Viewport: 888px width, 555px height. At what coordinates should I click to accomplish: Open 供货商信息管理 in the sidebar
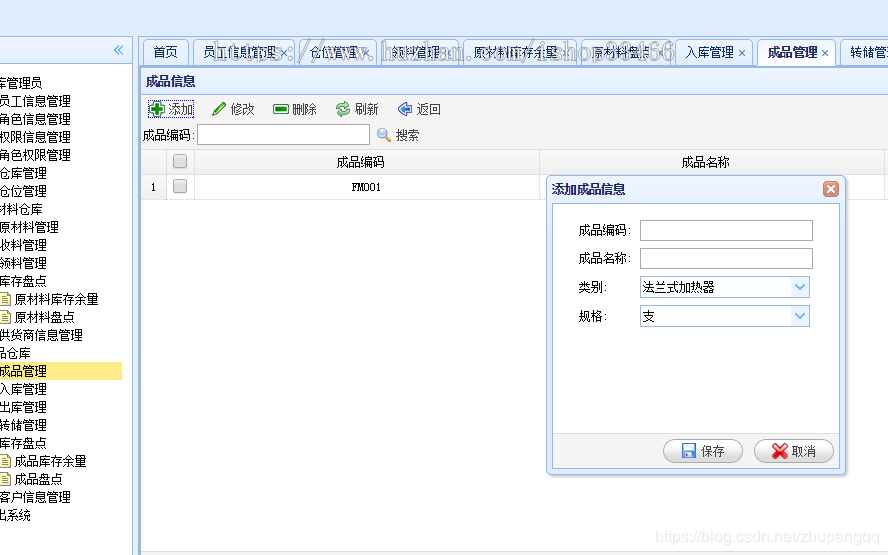pyautogui.click(x=41, y=335)
